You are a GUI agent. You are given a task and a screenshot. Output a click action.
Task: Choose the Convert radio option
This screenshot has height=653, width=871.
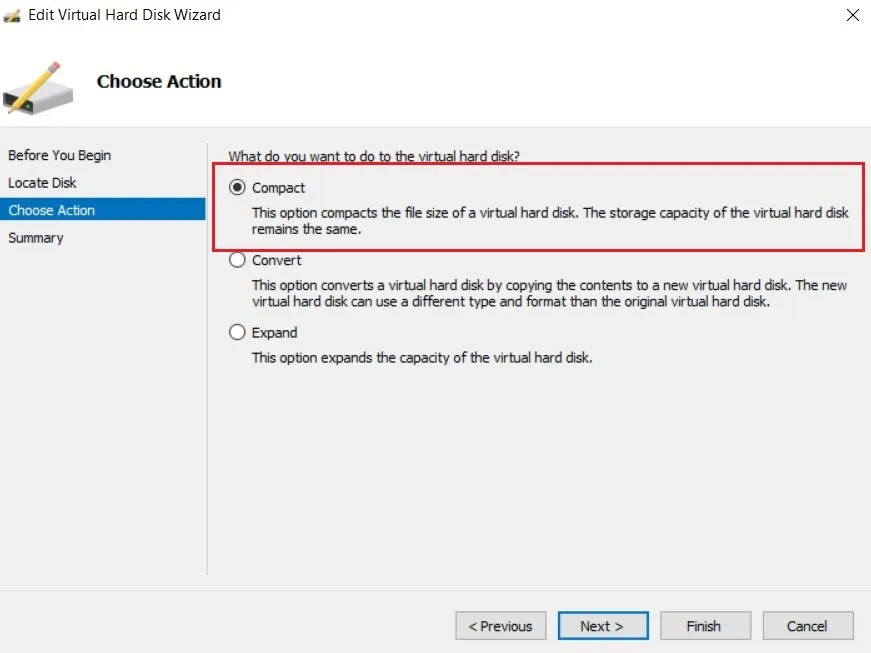(x=237, y=260)
